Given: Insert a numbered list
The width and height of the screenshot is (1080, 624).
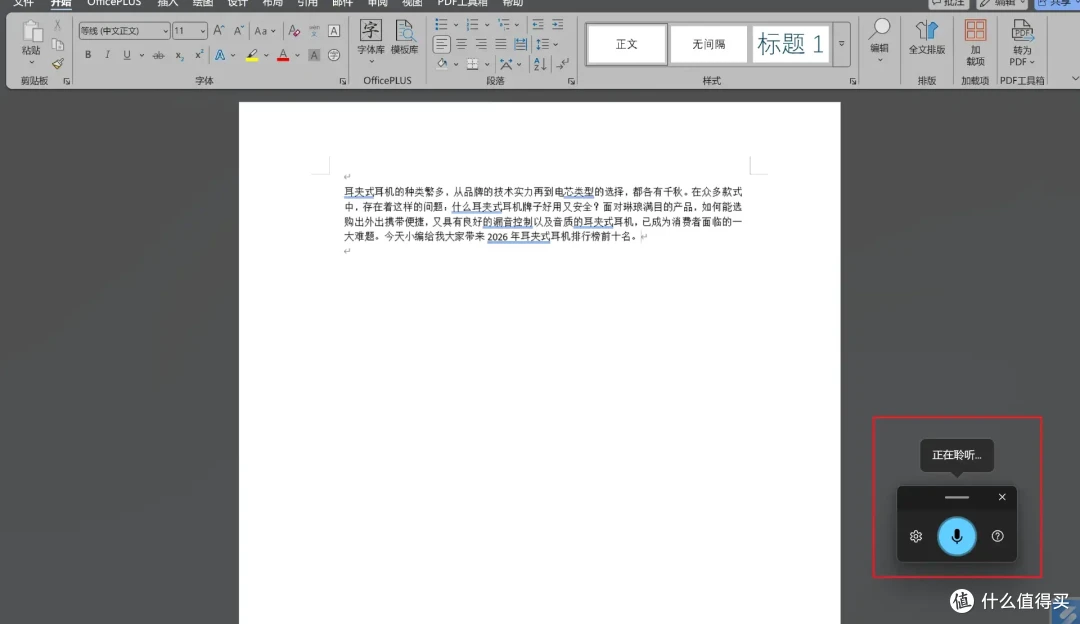Looking at the screenshot, I should point(472,25).
